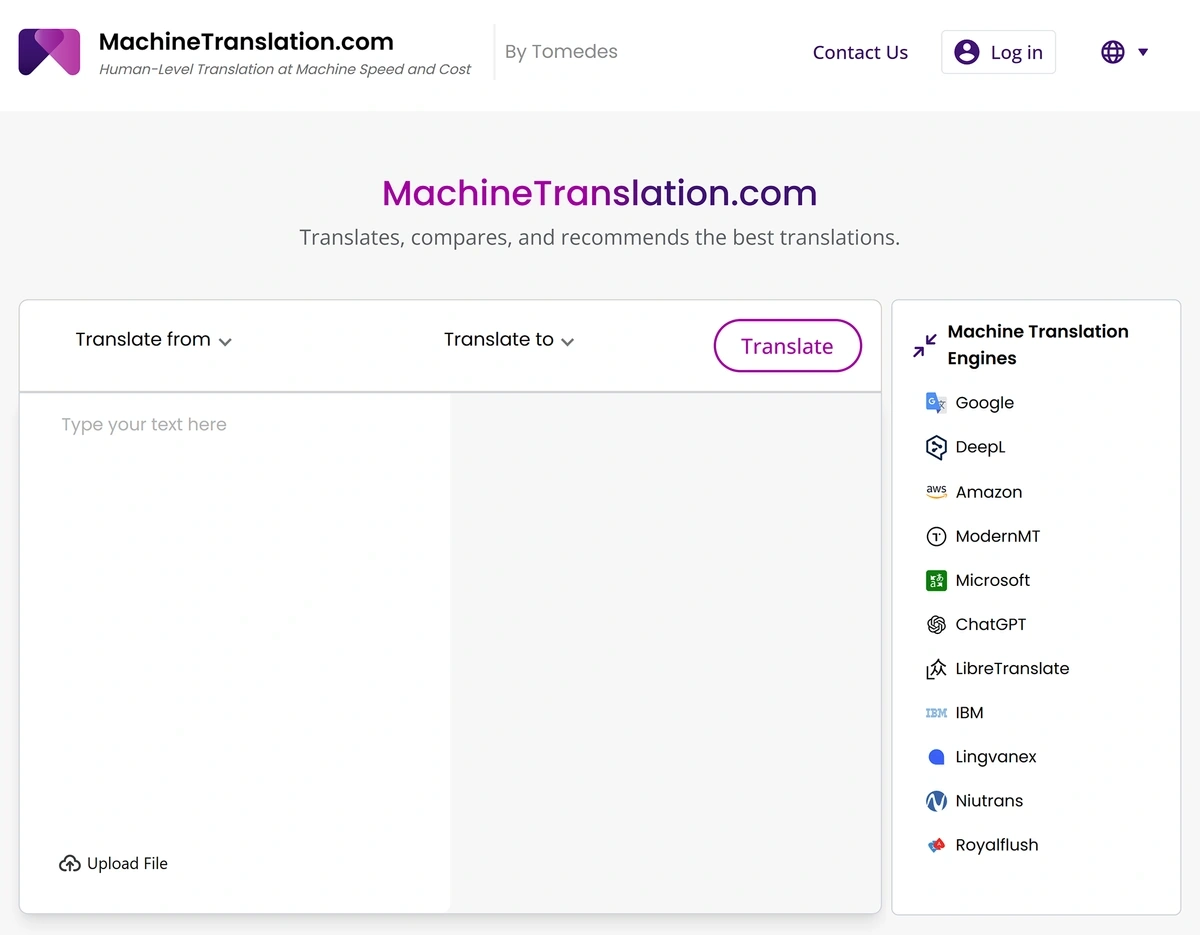This screenshot has height=935, width=1200.
Task: Open the globe language selector icon
Action: pos(1113,52)
